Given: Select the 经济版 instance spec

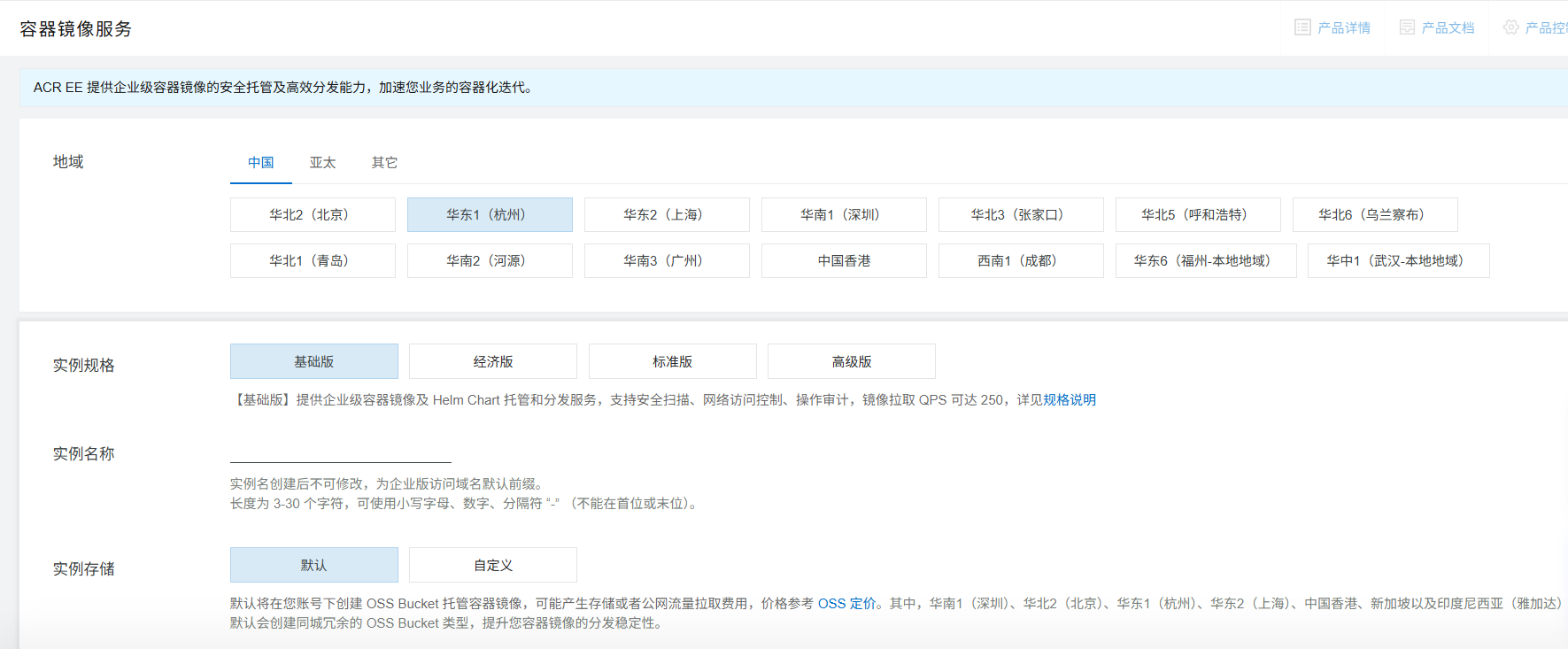Looking at the screenshot, I should [x=492, y=362].
